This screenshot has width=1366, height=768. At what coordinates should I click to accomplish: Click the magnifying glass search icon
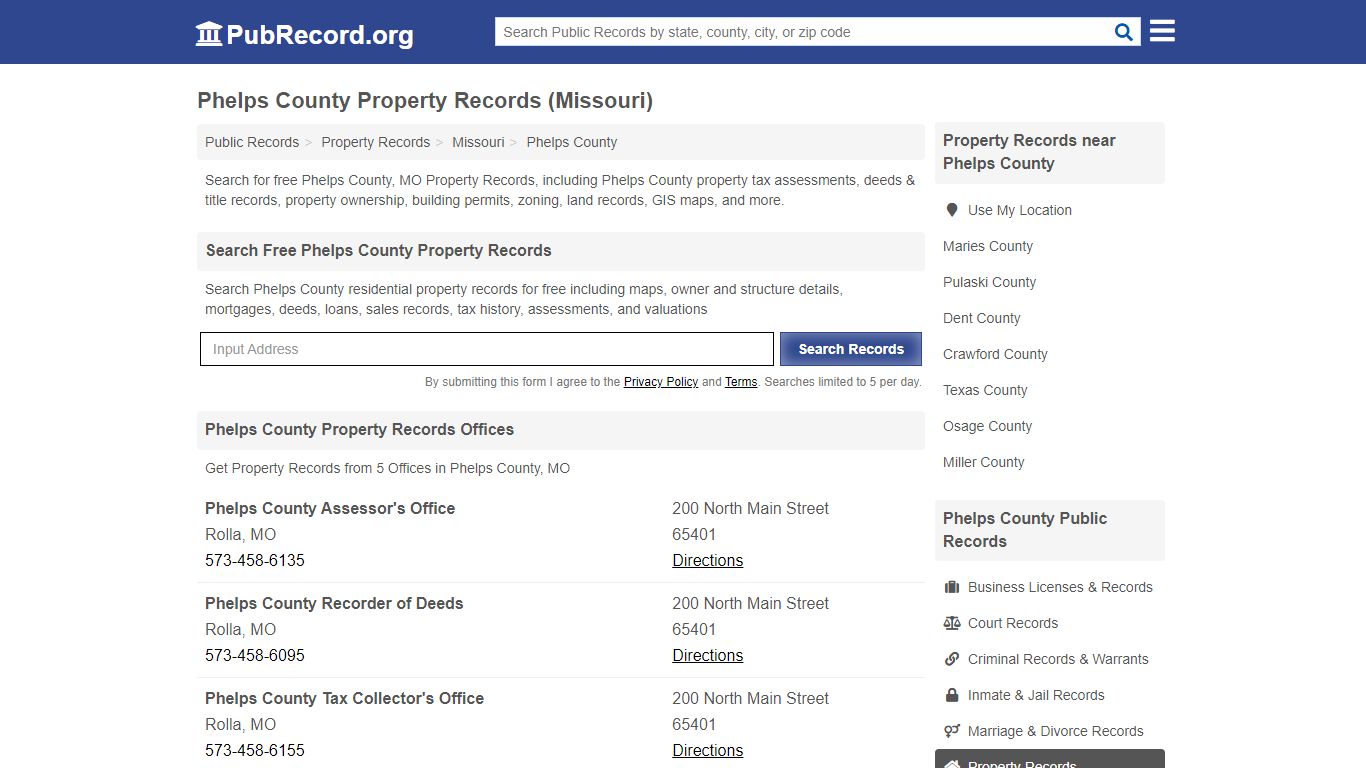click(x=1124, y=32)
